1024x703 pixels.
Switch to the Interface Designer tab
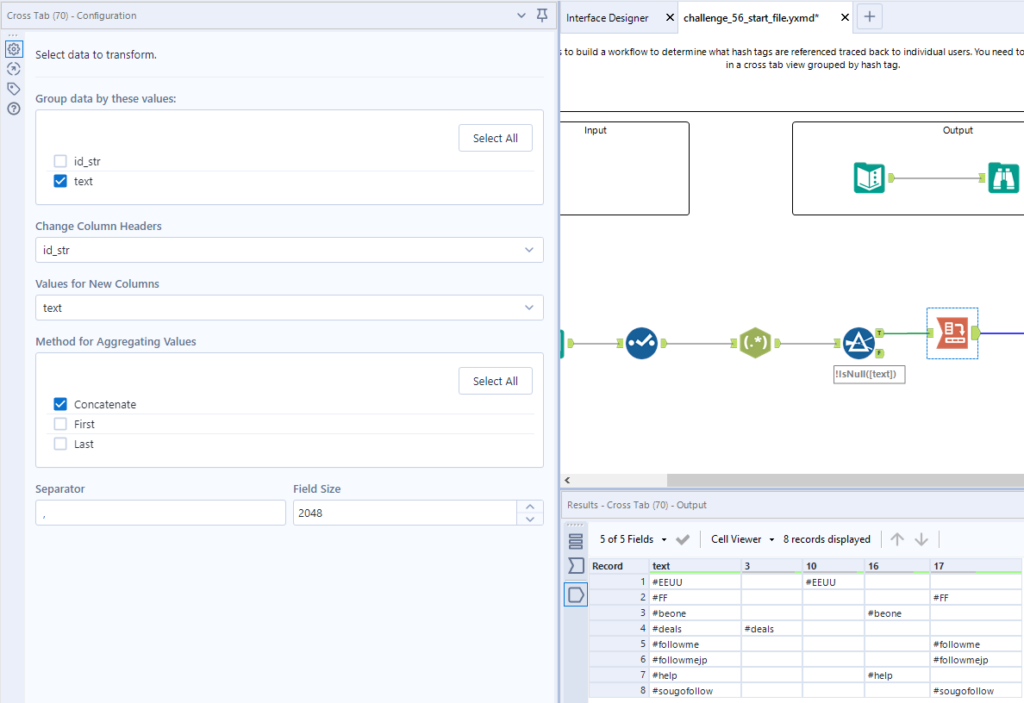(x=607, y=18)
